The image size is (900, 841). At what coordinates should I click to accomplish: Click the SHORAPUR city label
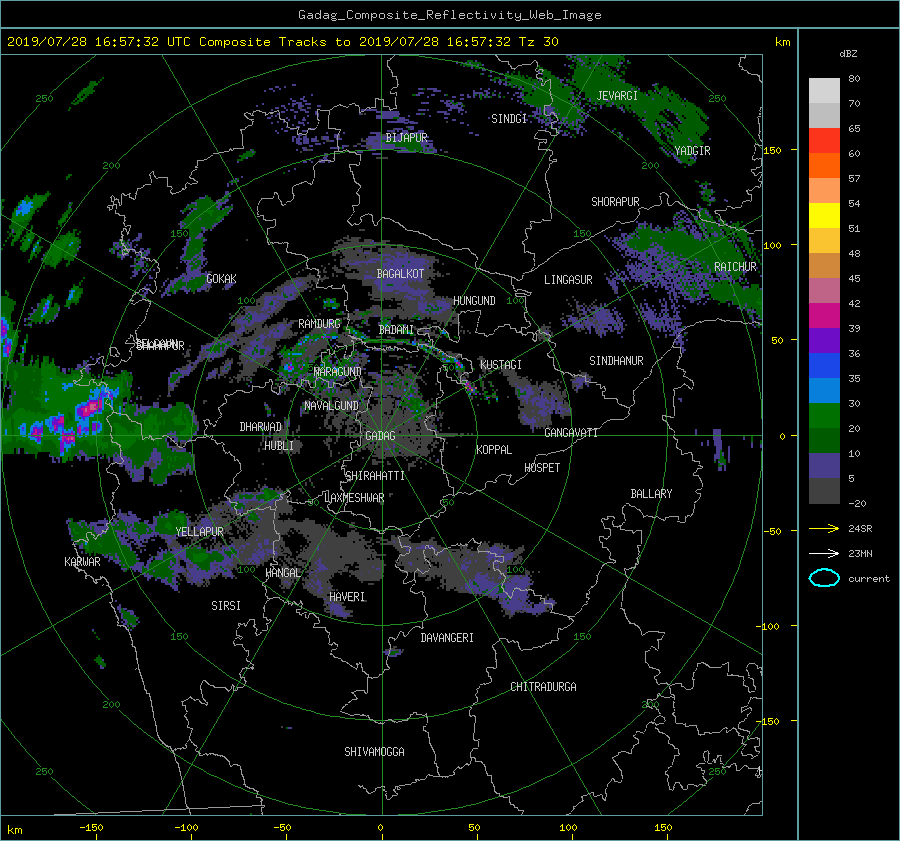615,202
